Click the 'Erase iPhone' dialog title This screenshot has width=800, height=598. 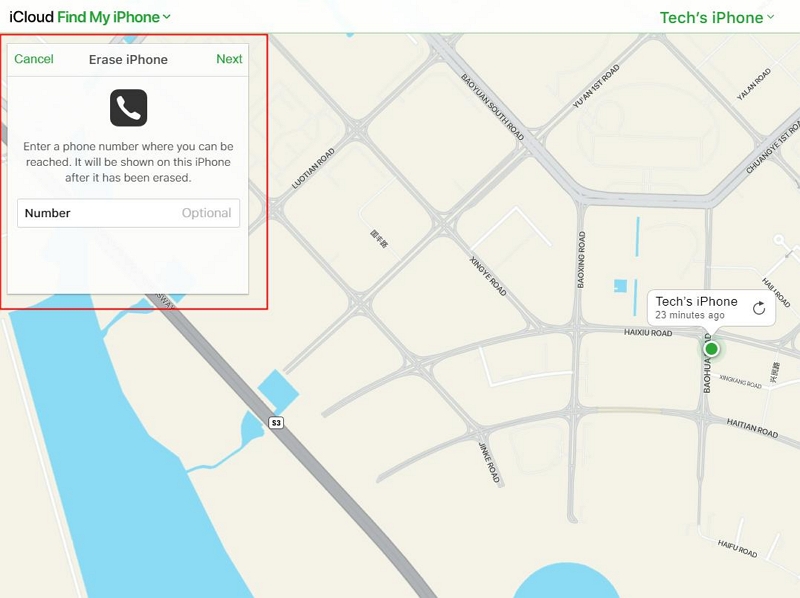click(128, 60)
